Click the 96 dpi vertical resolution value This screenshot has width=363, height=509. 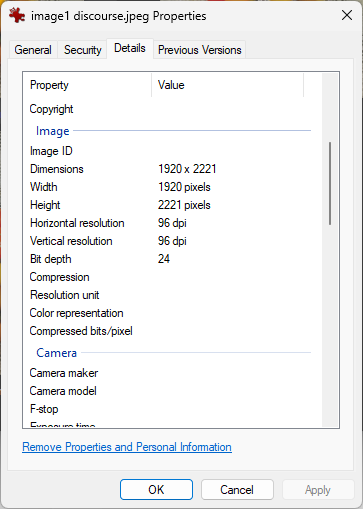[172, 241]
